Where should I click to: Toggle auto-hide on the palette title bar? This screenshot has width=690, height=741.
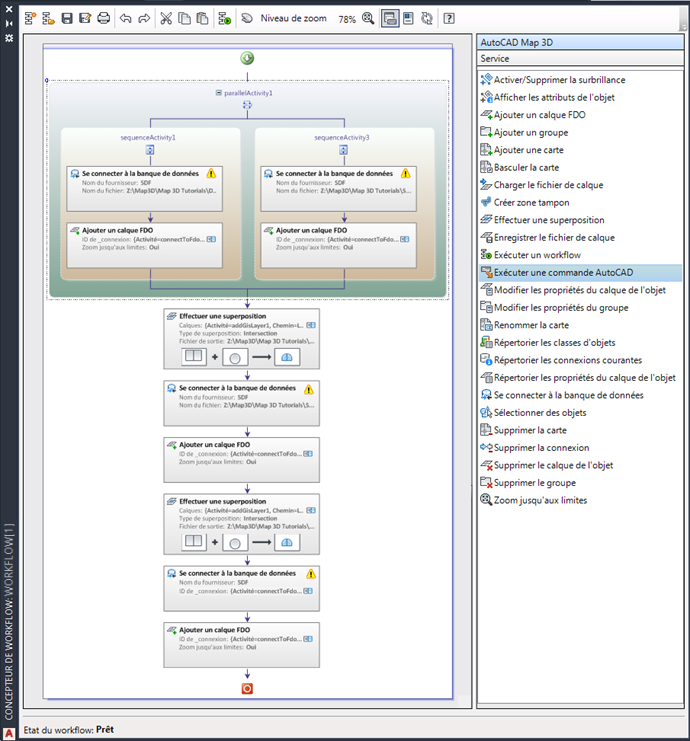tap(9, 23)
